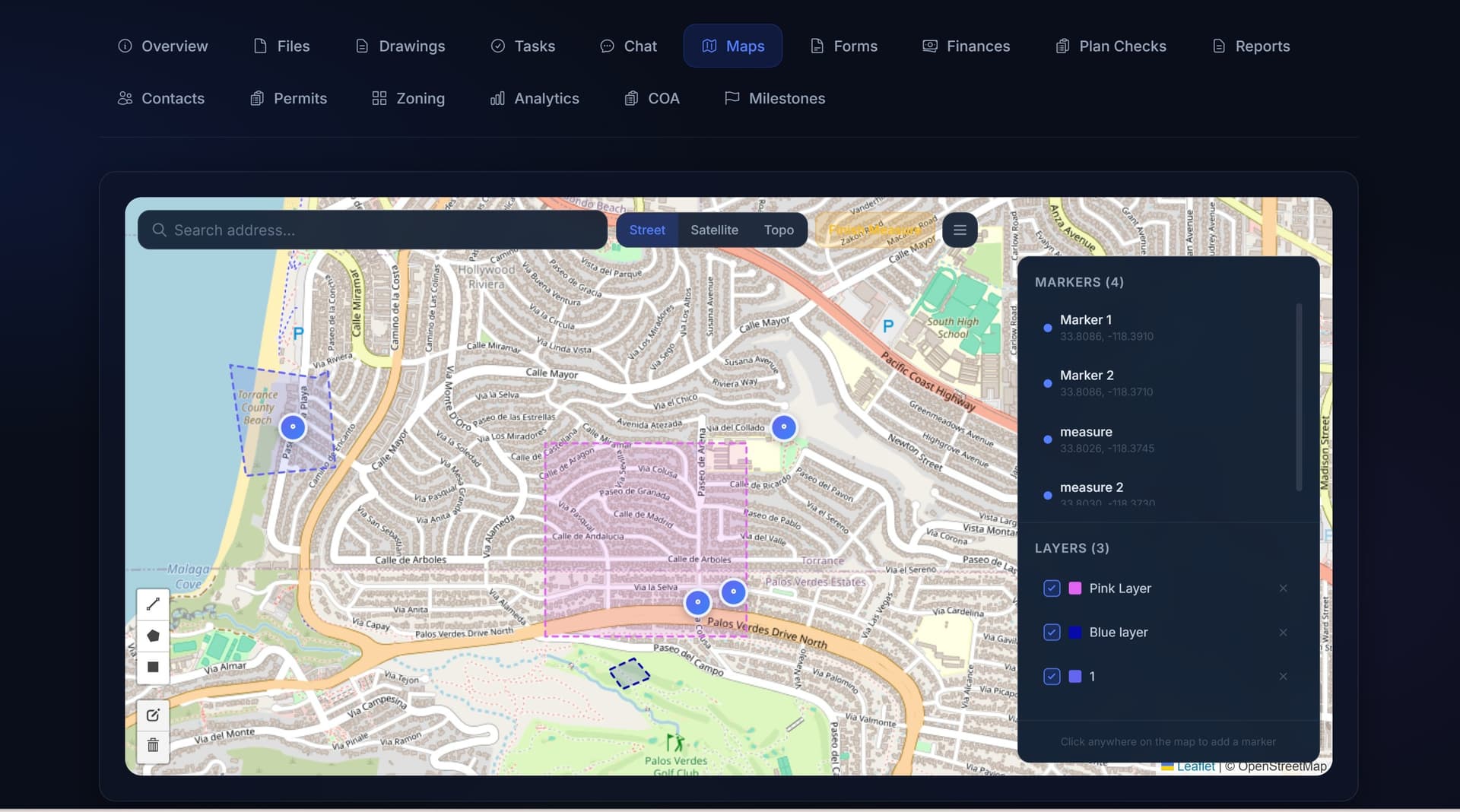
Task: Open the Contacts tab
Action: tap(161, 98)
